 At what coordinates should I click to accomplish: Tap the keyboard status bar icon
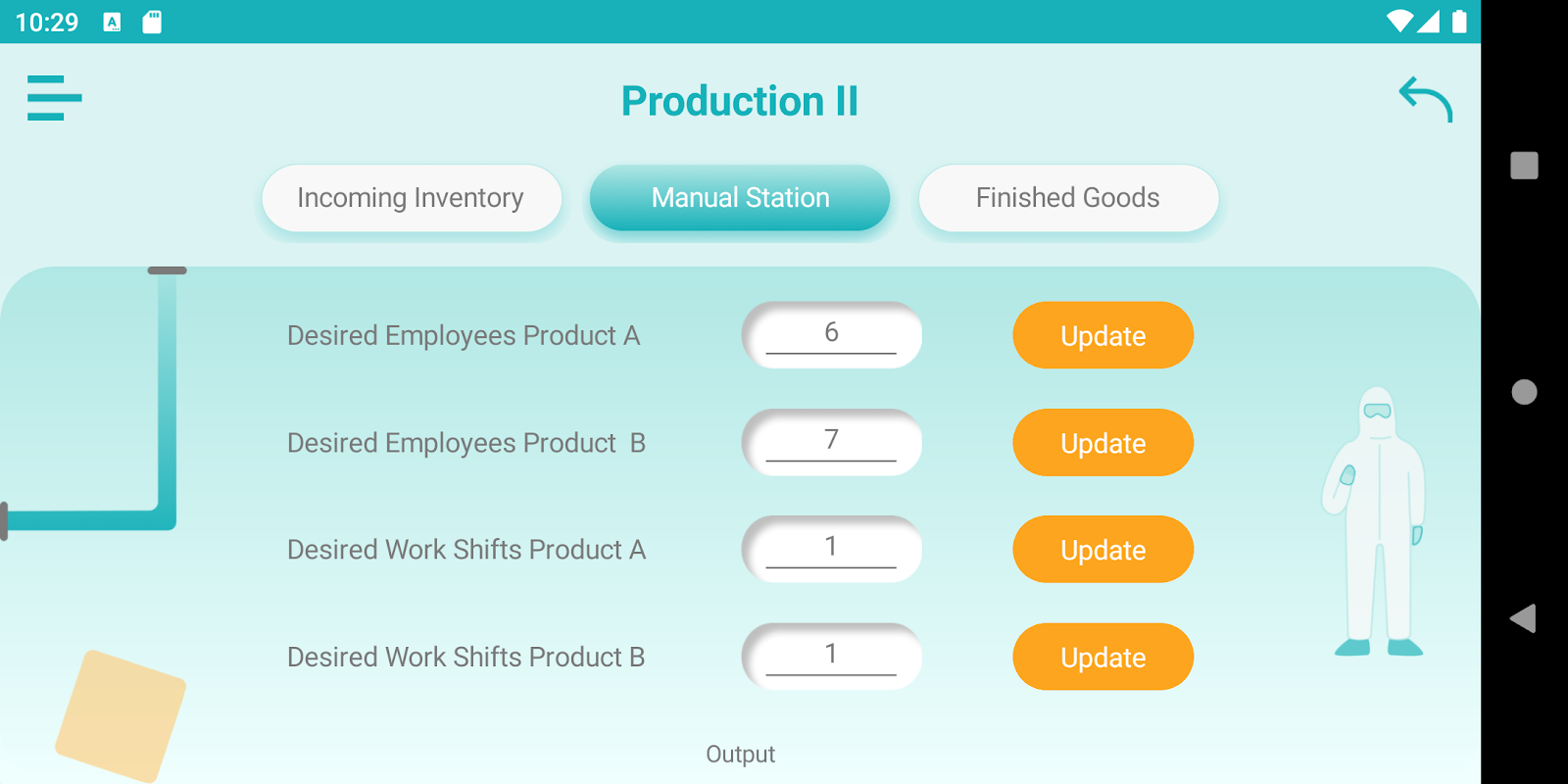(x=113, y=22)
